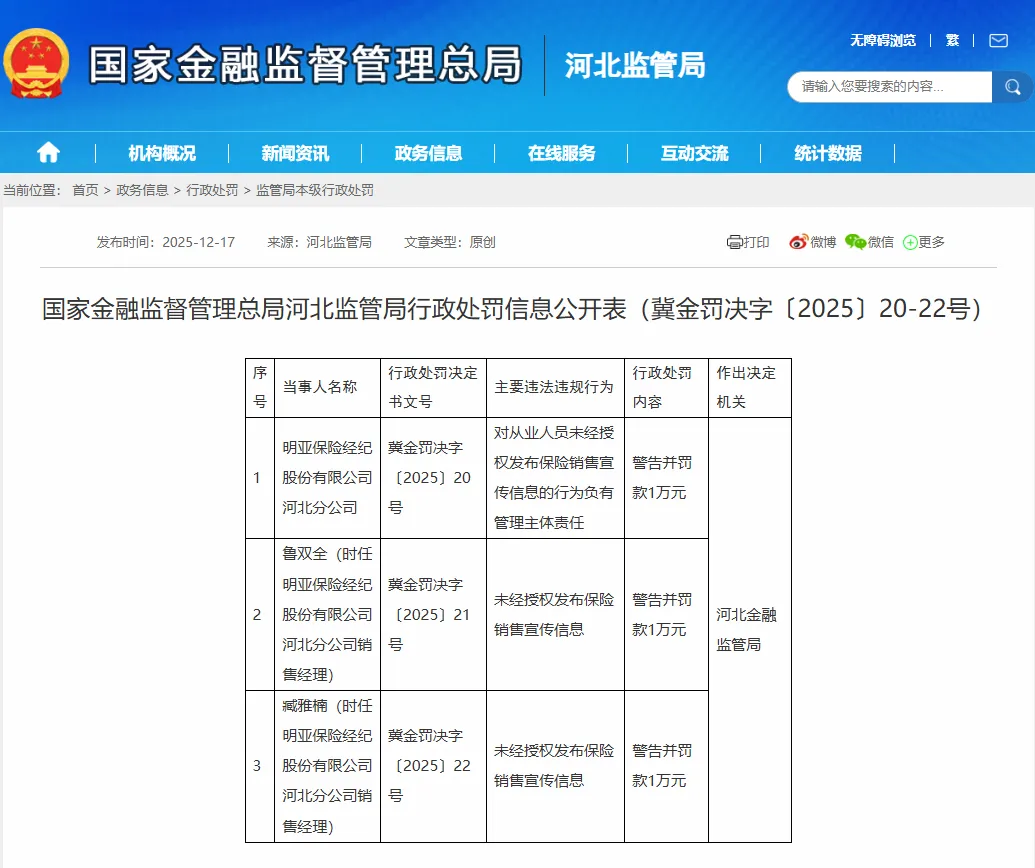This screenshot has height=868, width=1035.
Task: Switch to traditional Chinese with 繁 toggle
Action: click(952, 41)
